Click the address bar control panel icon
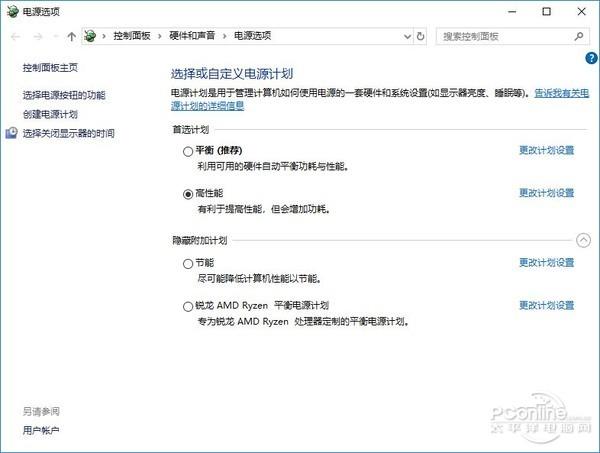The height and width of the screenshot is (453, 600). [x=90, y=36]
